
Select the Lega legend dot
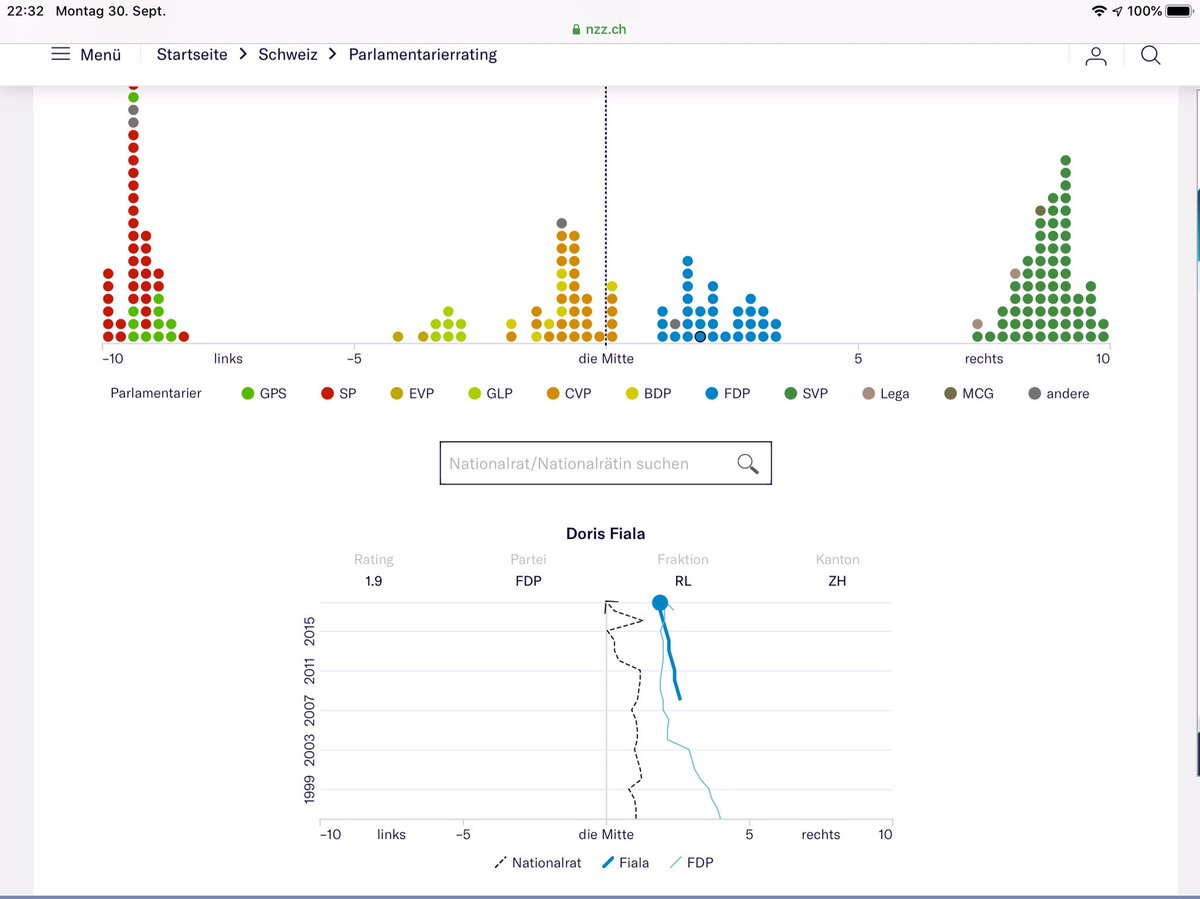point(869,394)
